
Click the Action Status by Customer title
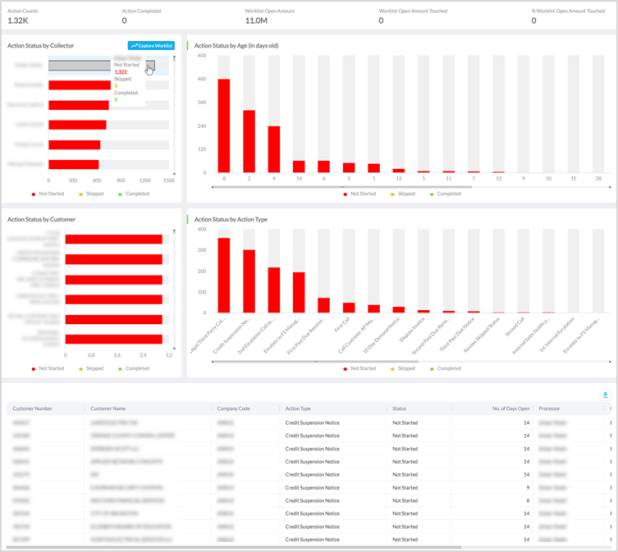(x=41, y=219)
